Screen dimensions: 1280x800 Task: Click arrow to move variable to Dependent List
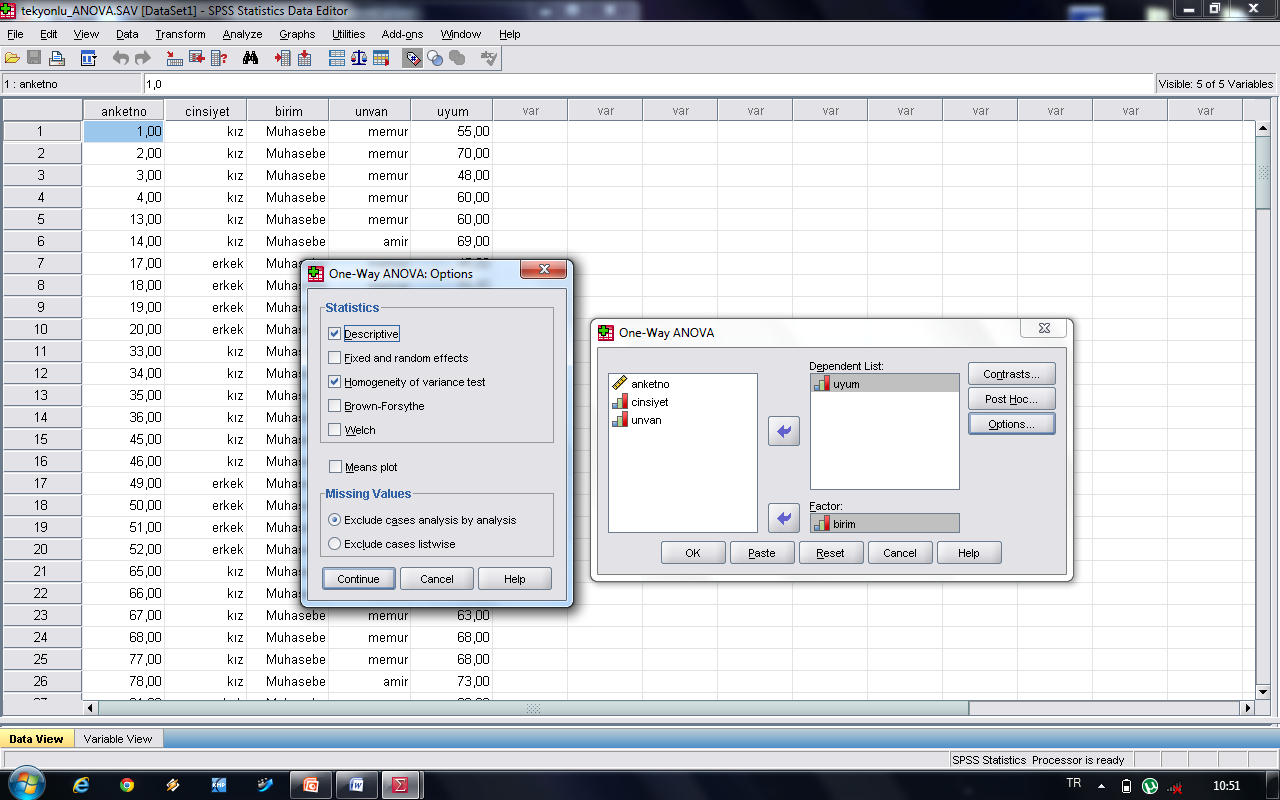[x=784, y=431]
